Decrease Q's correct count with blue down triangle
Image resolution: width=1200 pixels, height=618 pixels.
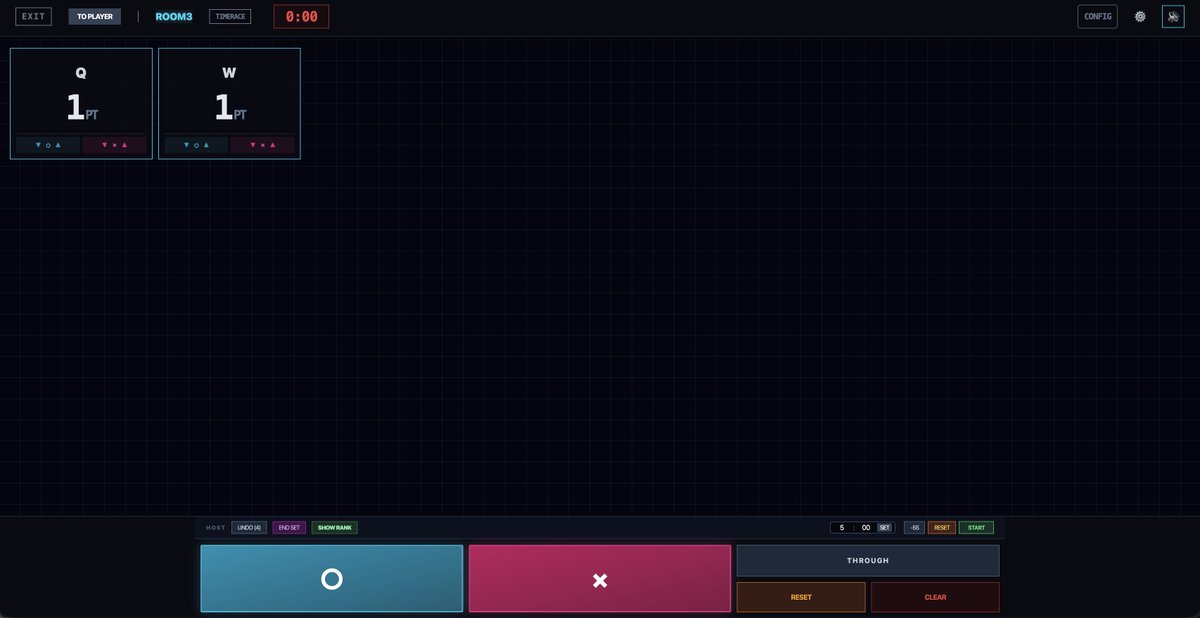[38, 145]
